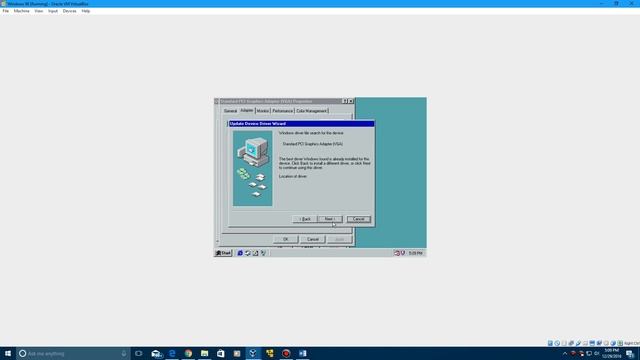The height and width of the screenshot is (360, 640).
Task: Click the Windows 98 tray clock
Action: pos(415,253)
